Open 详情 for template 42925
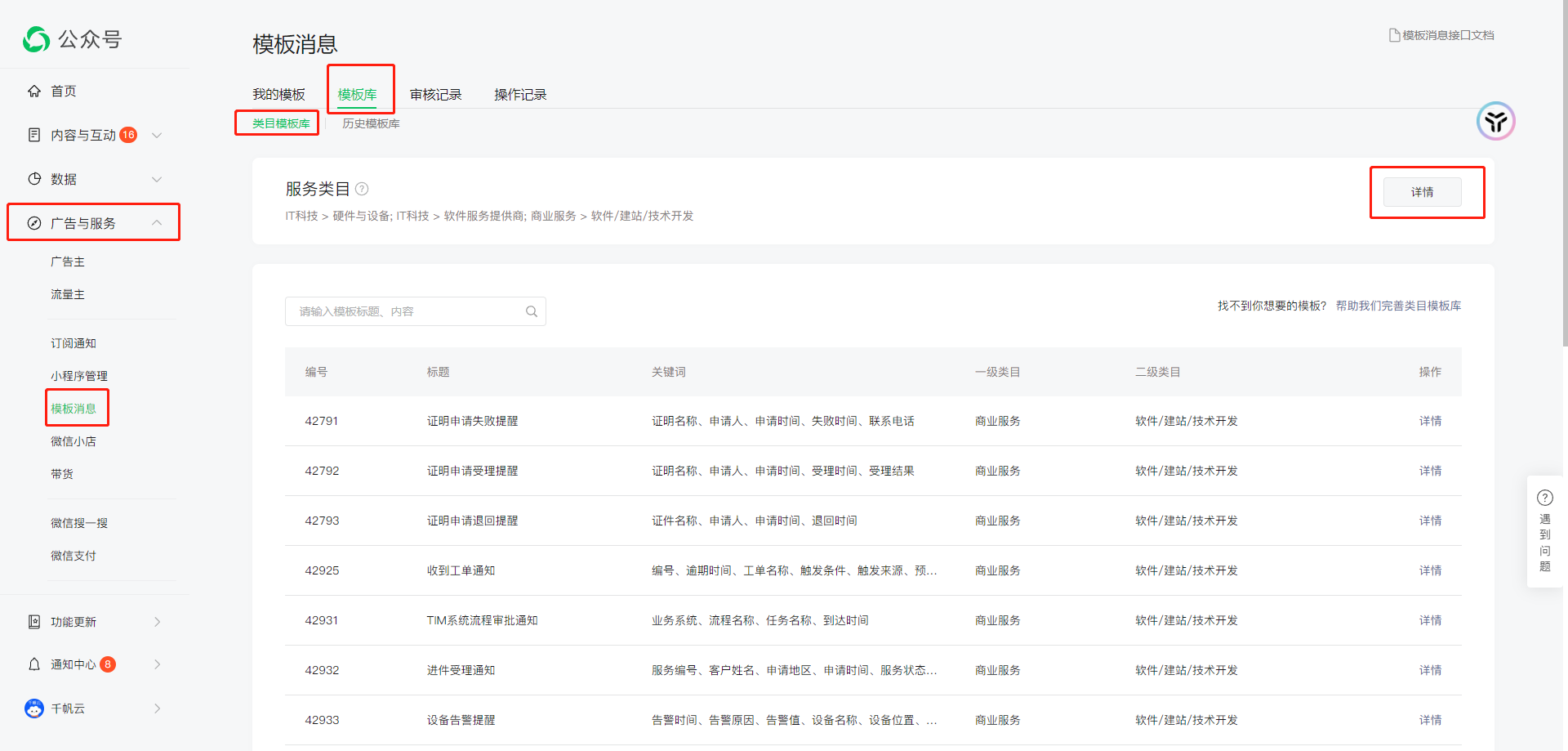The width and height of the screenshot is (1568, 751). [1431, 570]
